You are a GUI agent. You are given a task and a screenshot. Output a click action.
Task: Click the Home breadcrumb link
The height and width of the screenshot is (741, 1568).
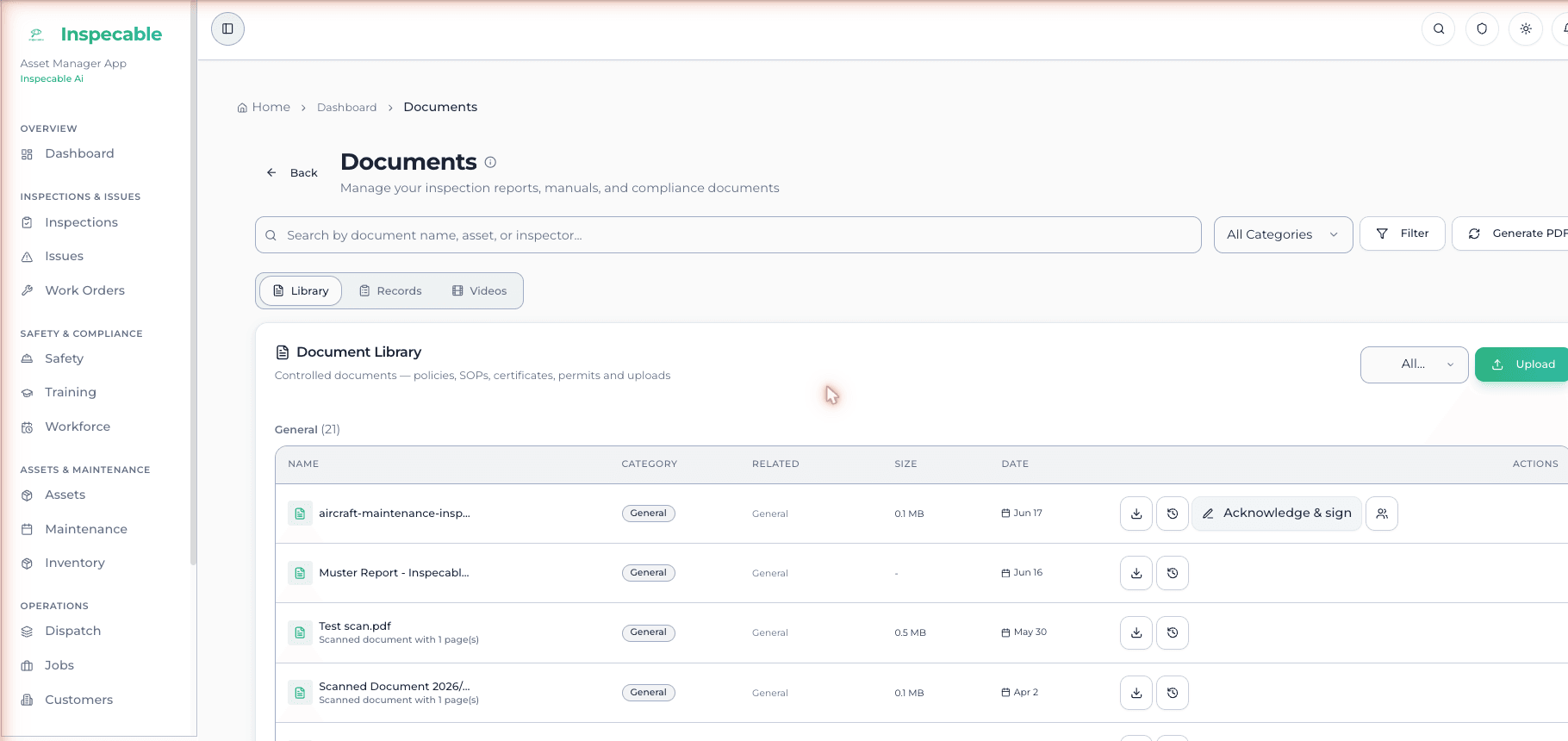[264, 107]
